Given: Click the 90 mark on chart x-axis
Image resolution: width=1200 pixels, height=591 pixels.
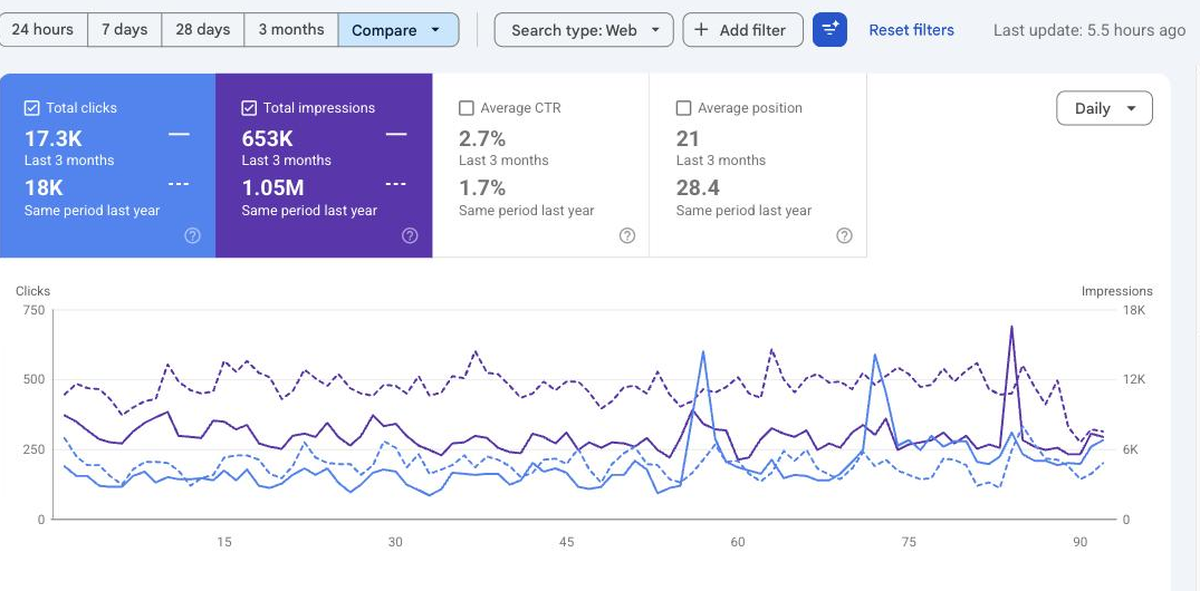Looking at the screenshot, I should pos(1080,542).
